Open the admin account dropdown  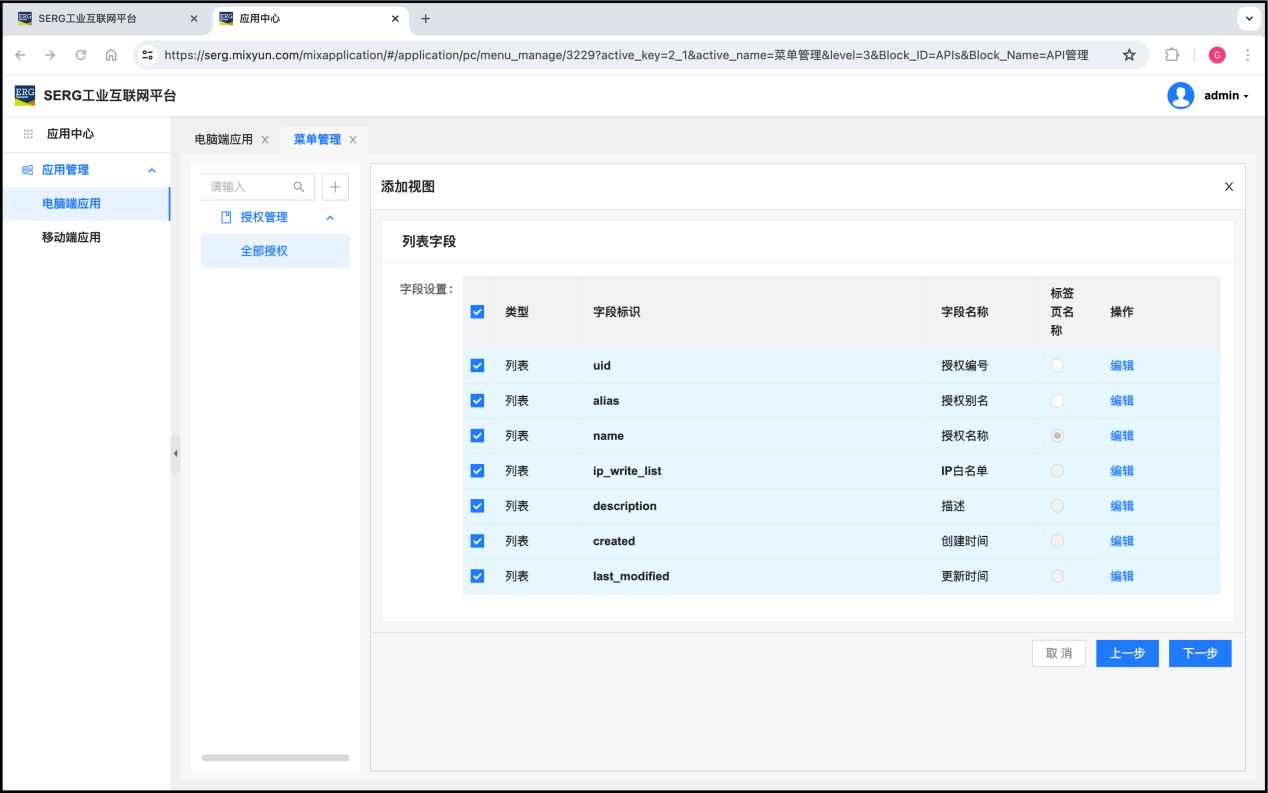pyautogui.click(x=1227, y=96)
